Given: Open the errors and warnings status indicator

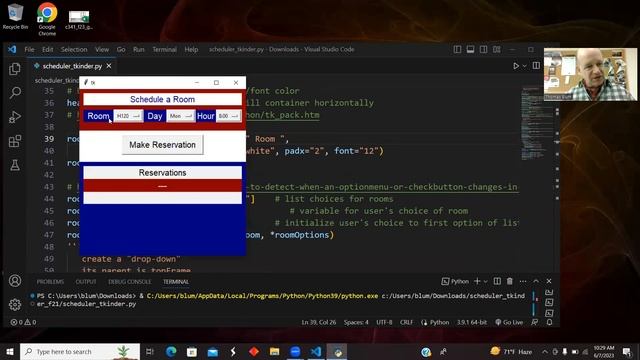Looking at the screenshot, I should (23, 322).
